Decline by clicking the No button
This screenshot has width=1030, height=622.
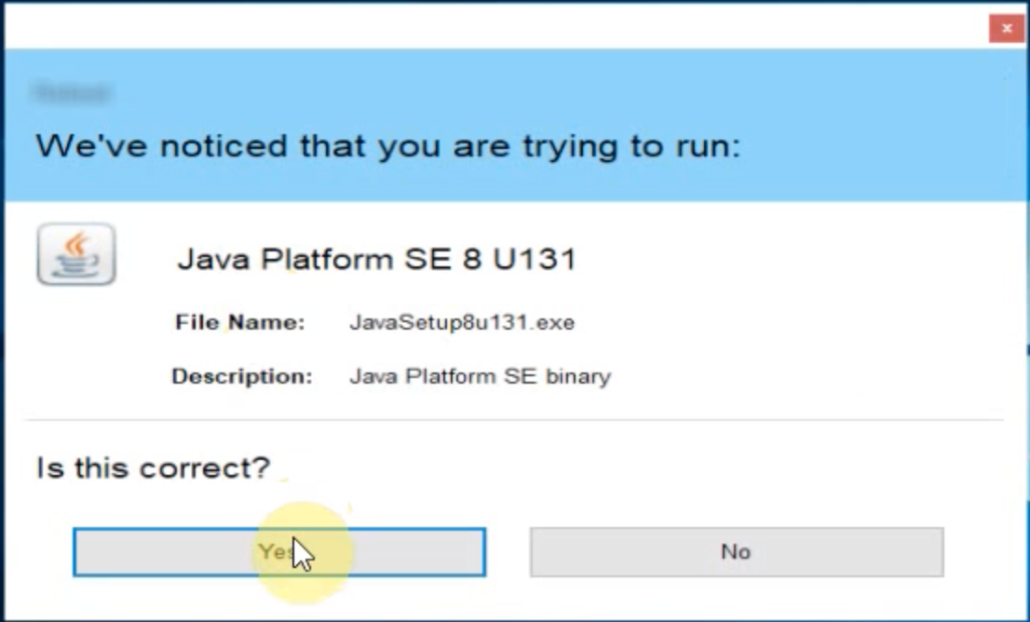point(737,552)
